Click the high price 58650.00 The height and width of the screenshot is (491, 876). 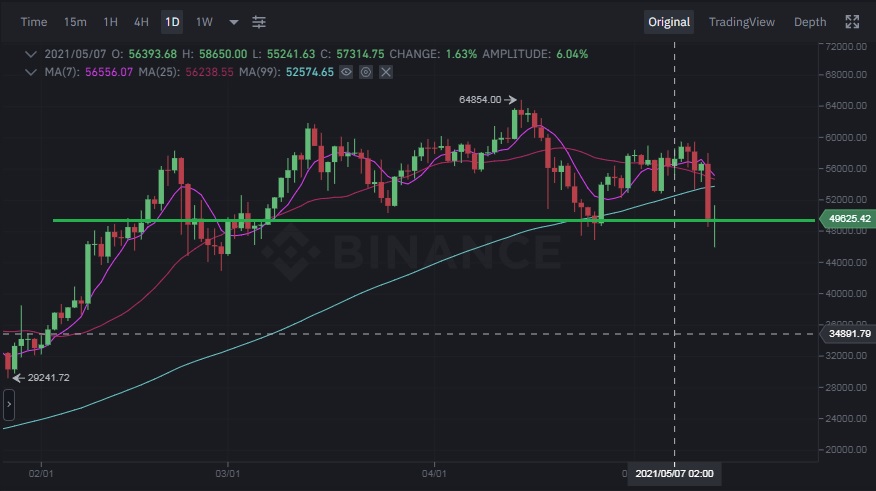pyautogui.click(x=223, y=54)
